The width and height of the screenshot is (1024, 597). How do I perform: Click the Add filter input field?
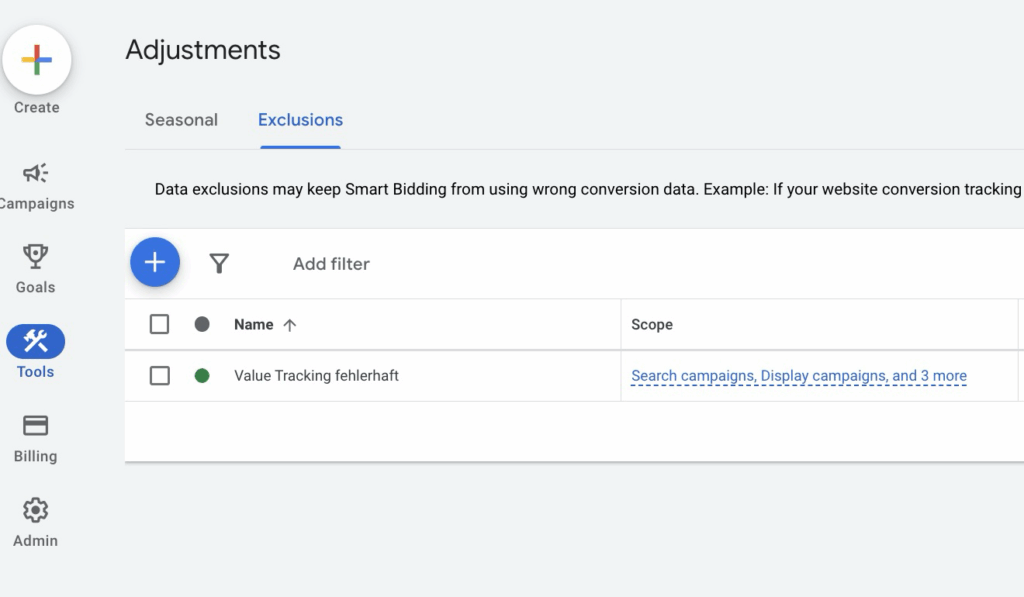point(331,264)
